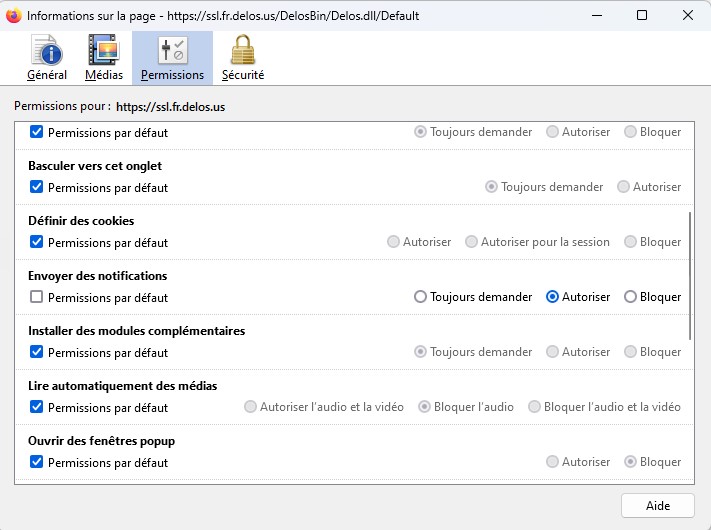Uncheck default permissions for Lire automatiquement des médias
Image resolution: width=711 pixels, height=530 pixels.
point(36,407)
